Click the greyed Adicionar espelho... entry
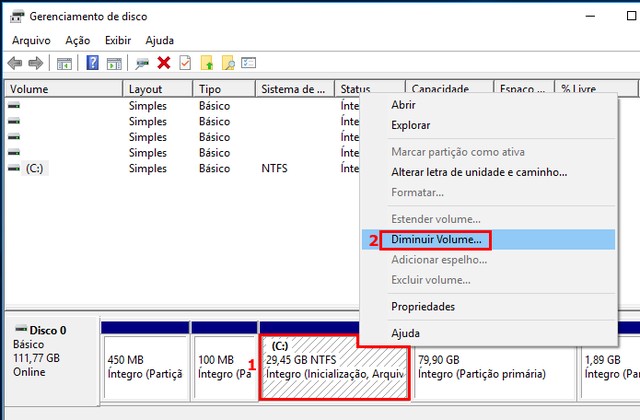 point(488,260)
